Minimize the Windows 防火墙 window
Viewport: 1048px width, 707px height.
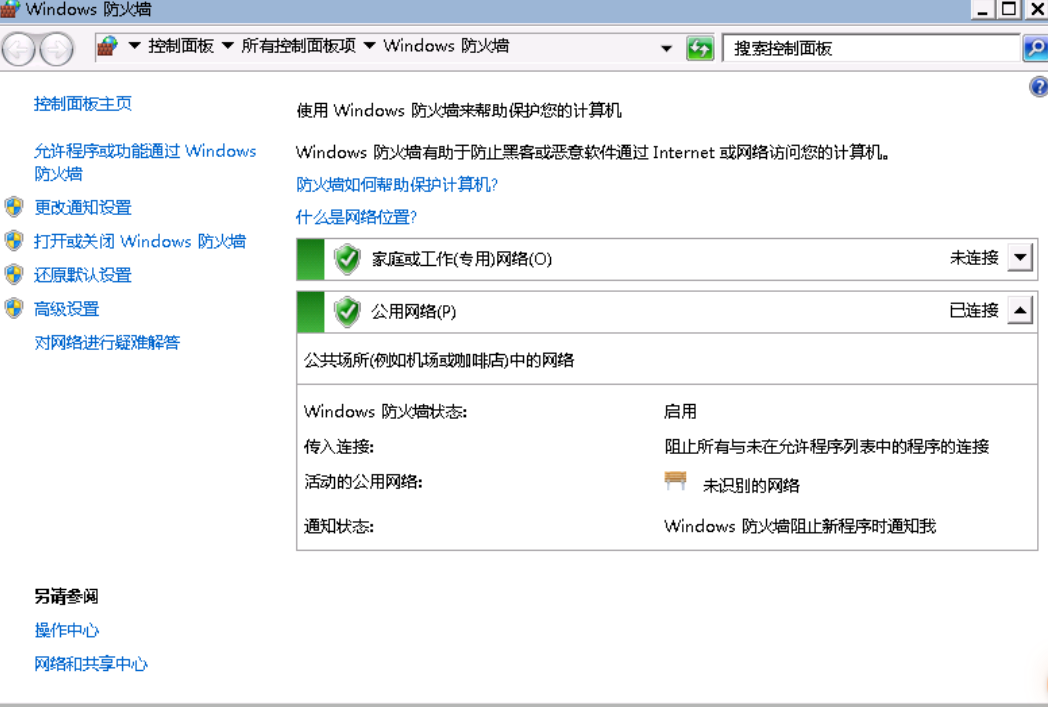tap(982, 9)
